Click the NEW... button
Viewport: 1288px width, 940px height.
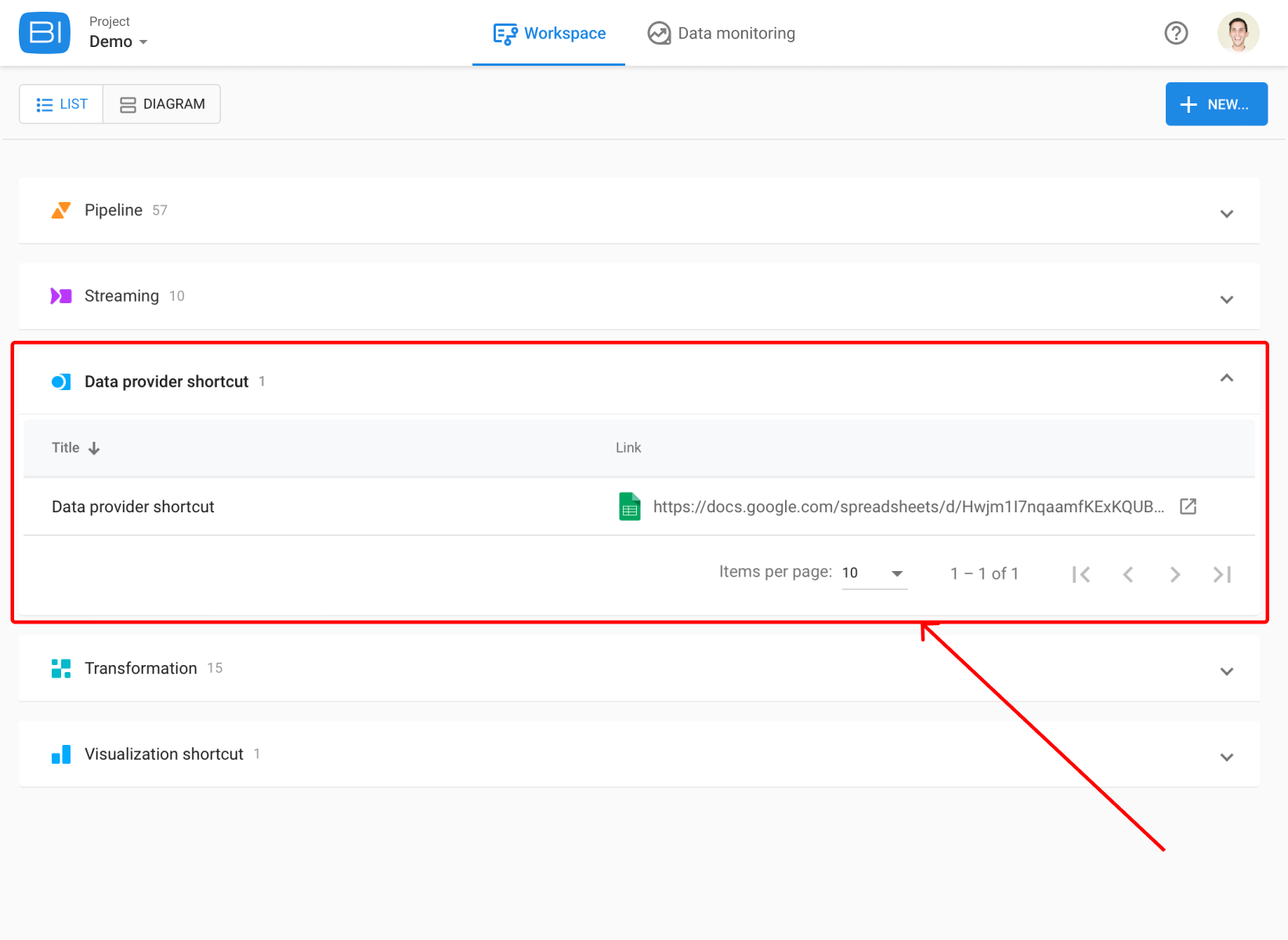click(x=1216, y=104)
